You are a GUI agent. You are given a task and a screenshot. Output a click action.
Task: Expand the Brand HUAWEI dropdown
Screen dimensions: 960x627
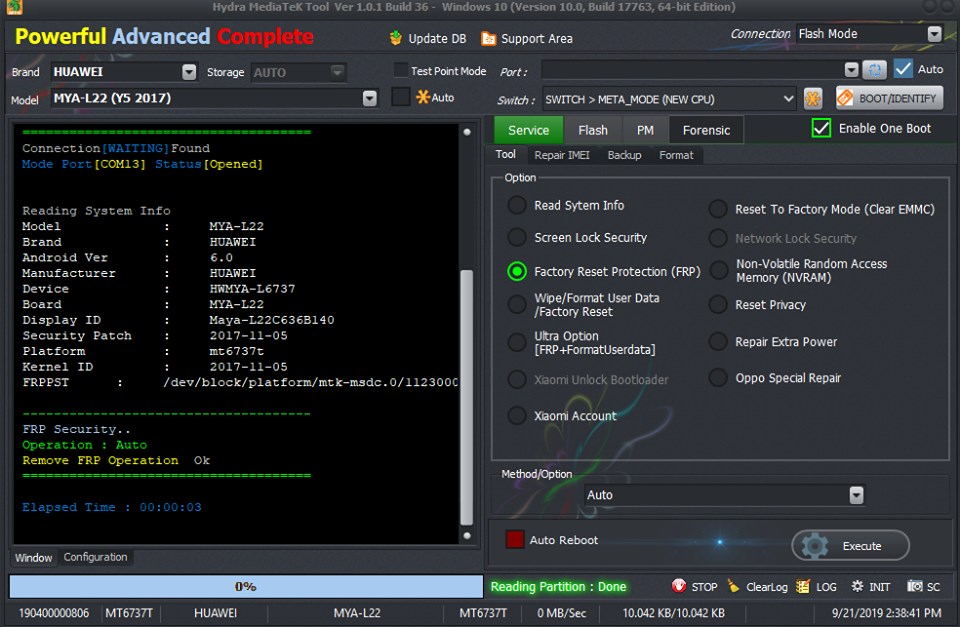(189, 72)
